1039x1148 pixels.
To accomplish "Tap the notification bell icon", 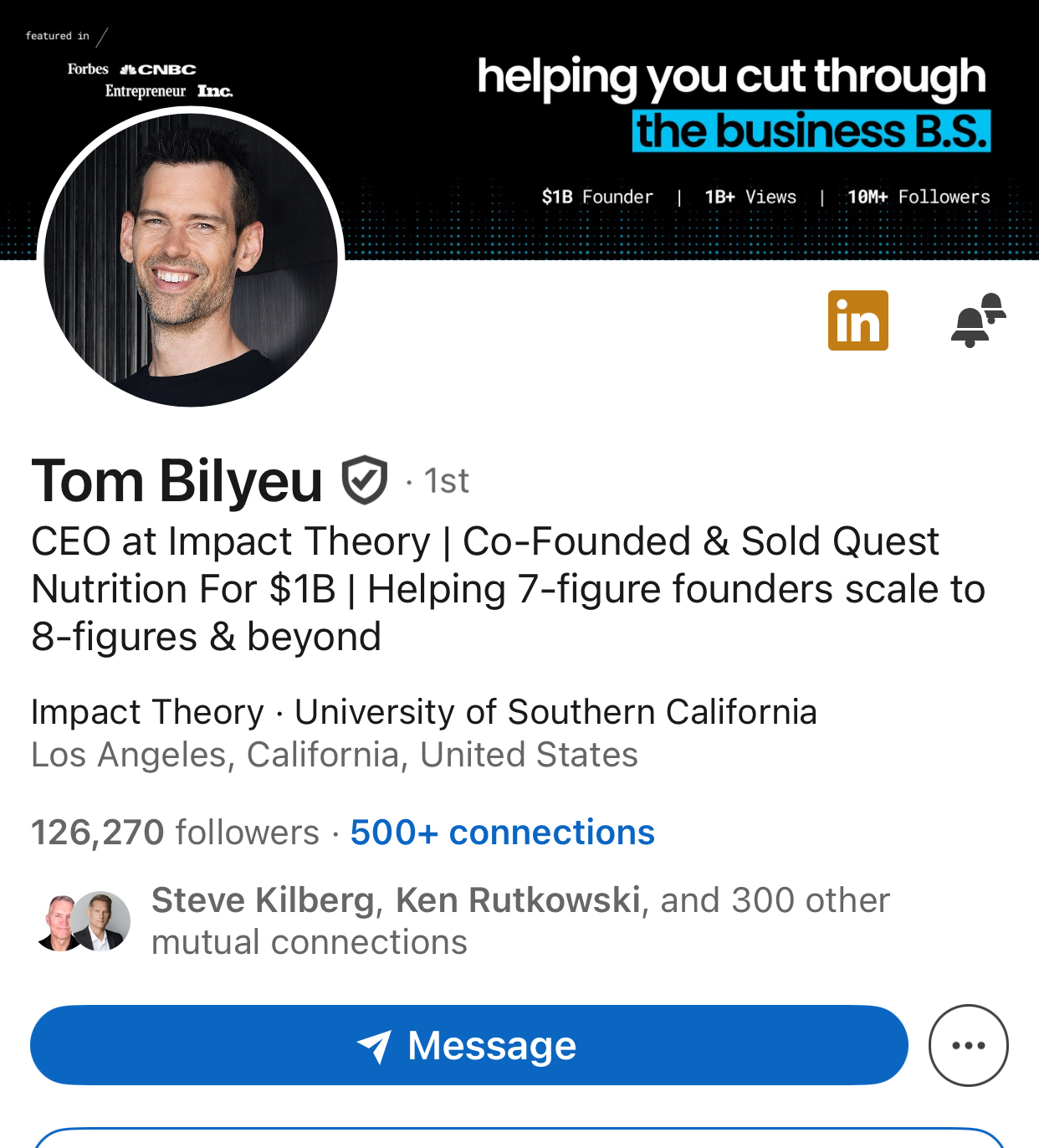I will click(x=977, y=320).
